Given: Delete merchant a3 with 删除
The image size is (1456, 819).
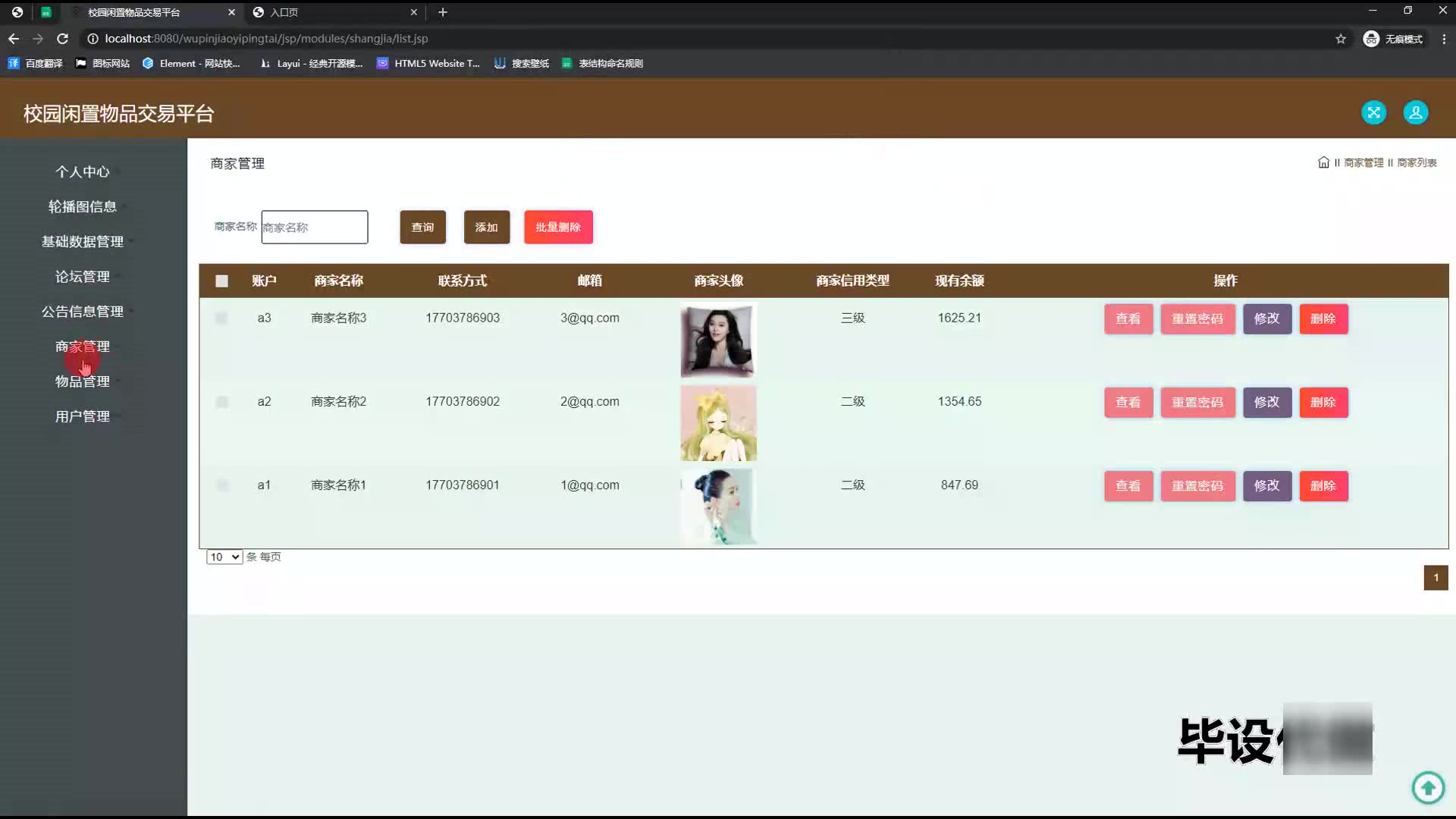Looking at the screenshot, I should click(1323, 319).
